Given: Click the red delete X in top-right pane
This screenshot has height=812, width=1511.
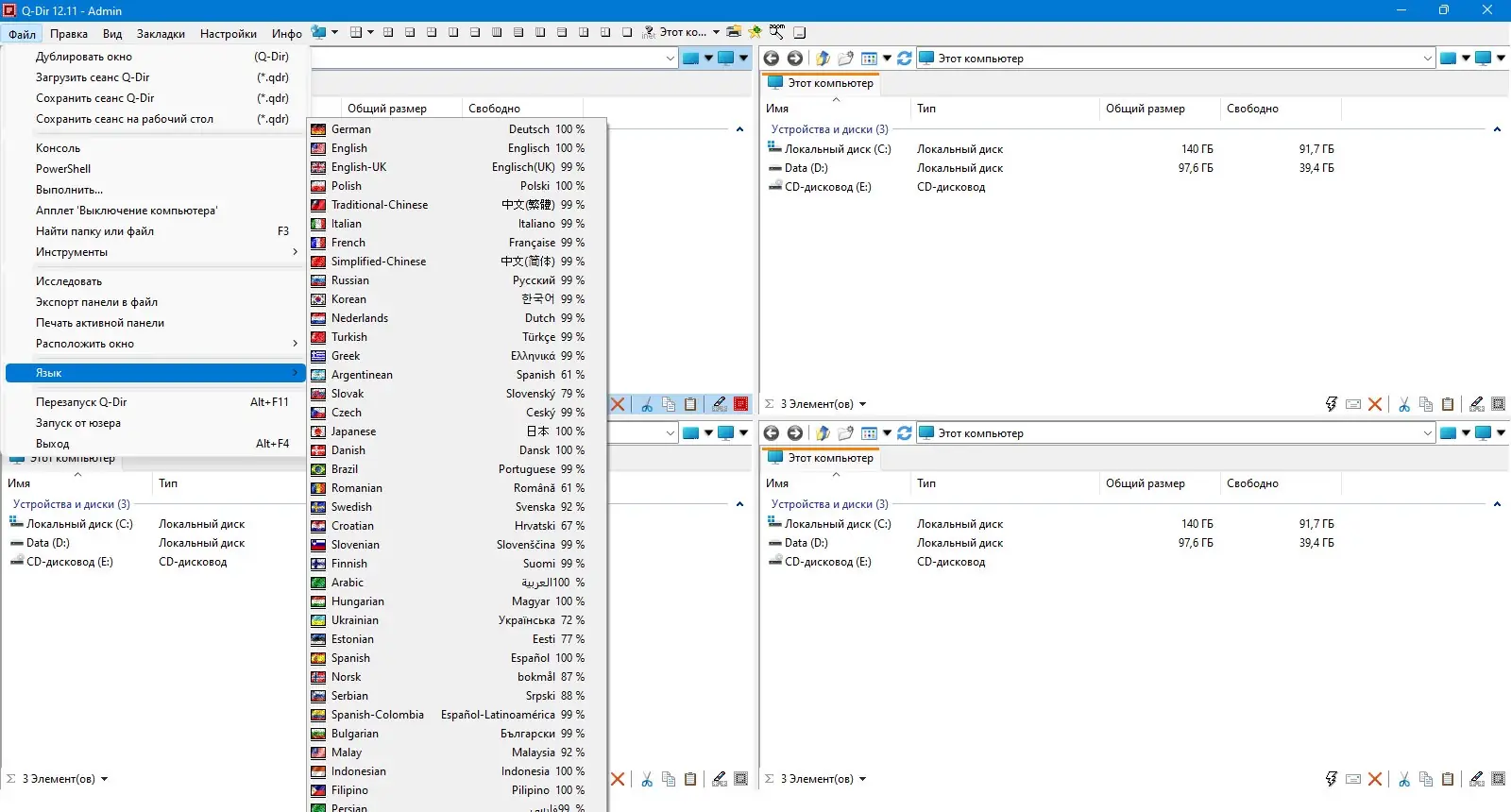Looking at the screenshot, I should click(x=1375, y=404).
